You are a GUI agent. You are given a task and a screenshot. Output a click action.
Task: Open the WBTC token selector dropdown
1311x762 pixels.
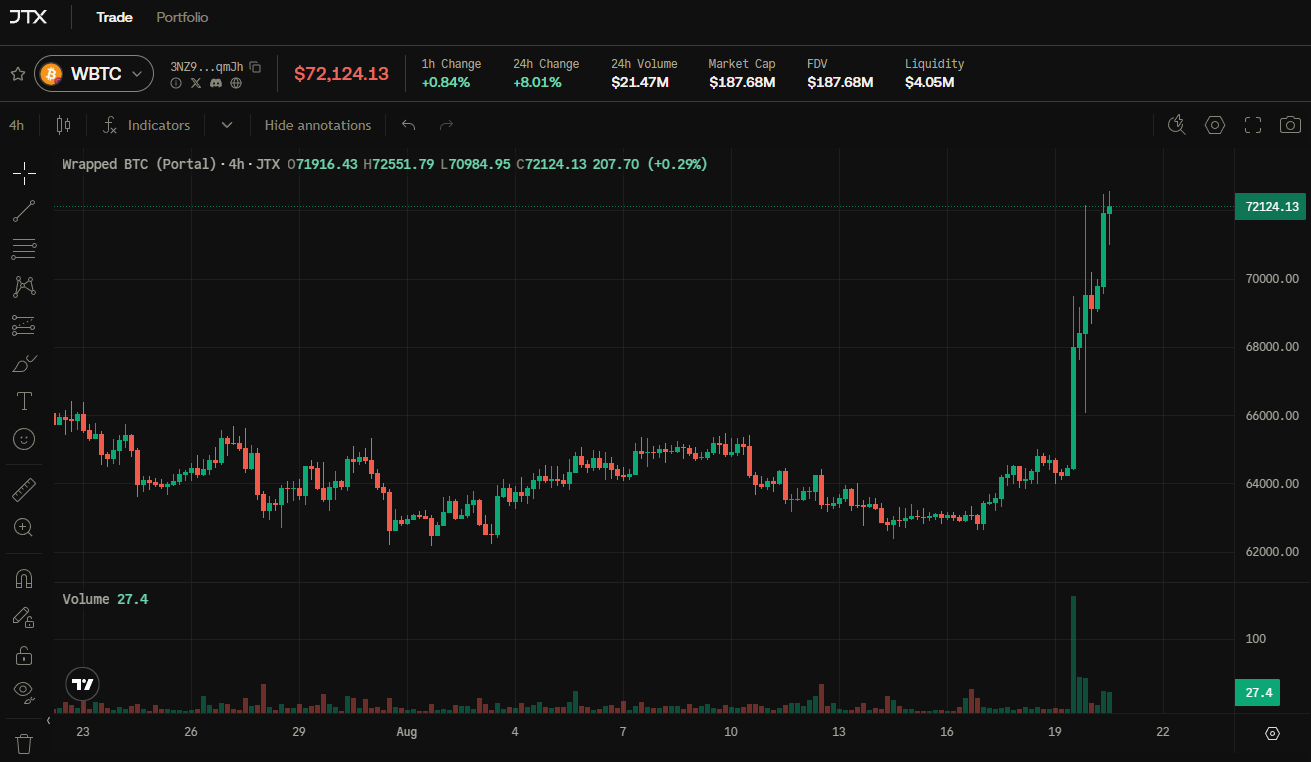[94, 74]
